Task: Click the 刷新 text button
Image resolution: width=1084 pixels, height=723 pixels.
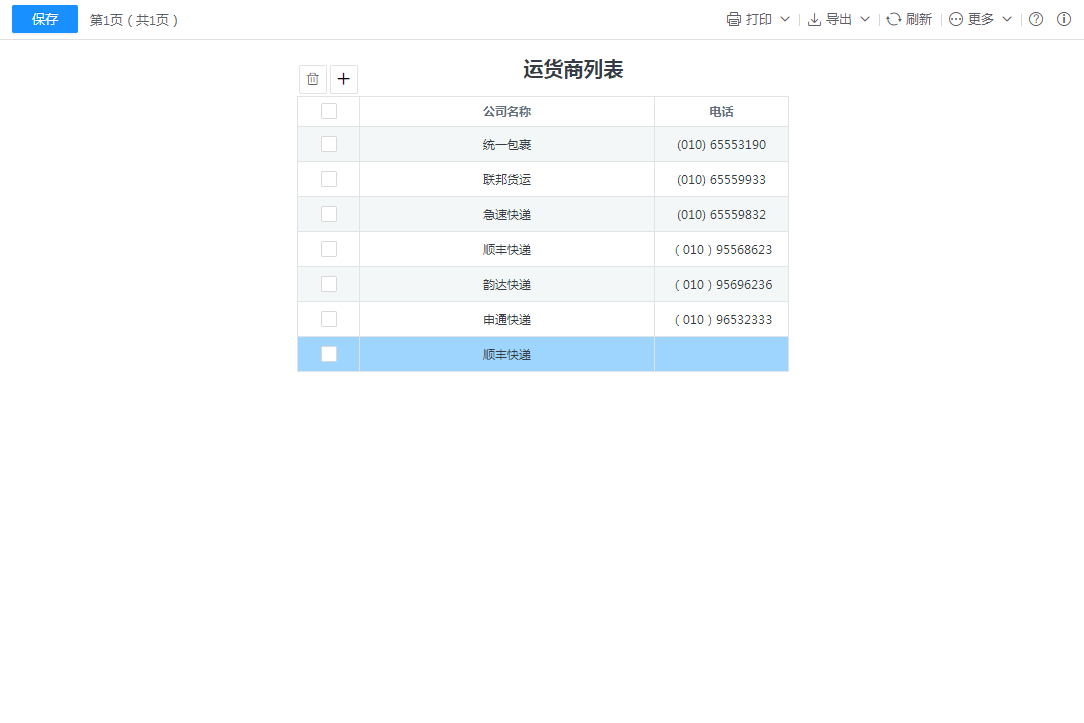Action: coord(918,19)
